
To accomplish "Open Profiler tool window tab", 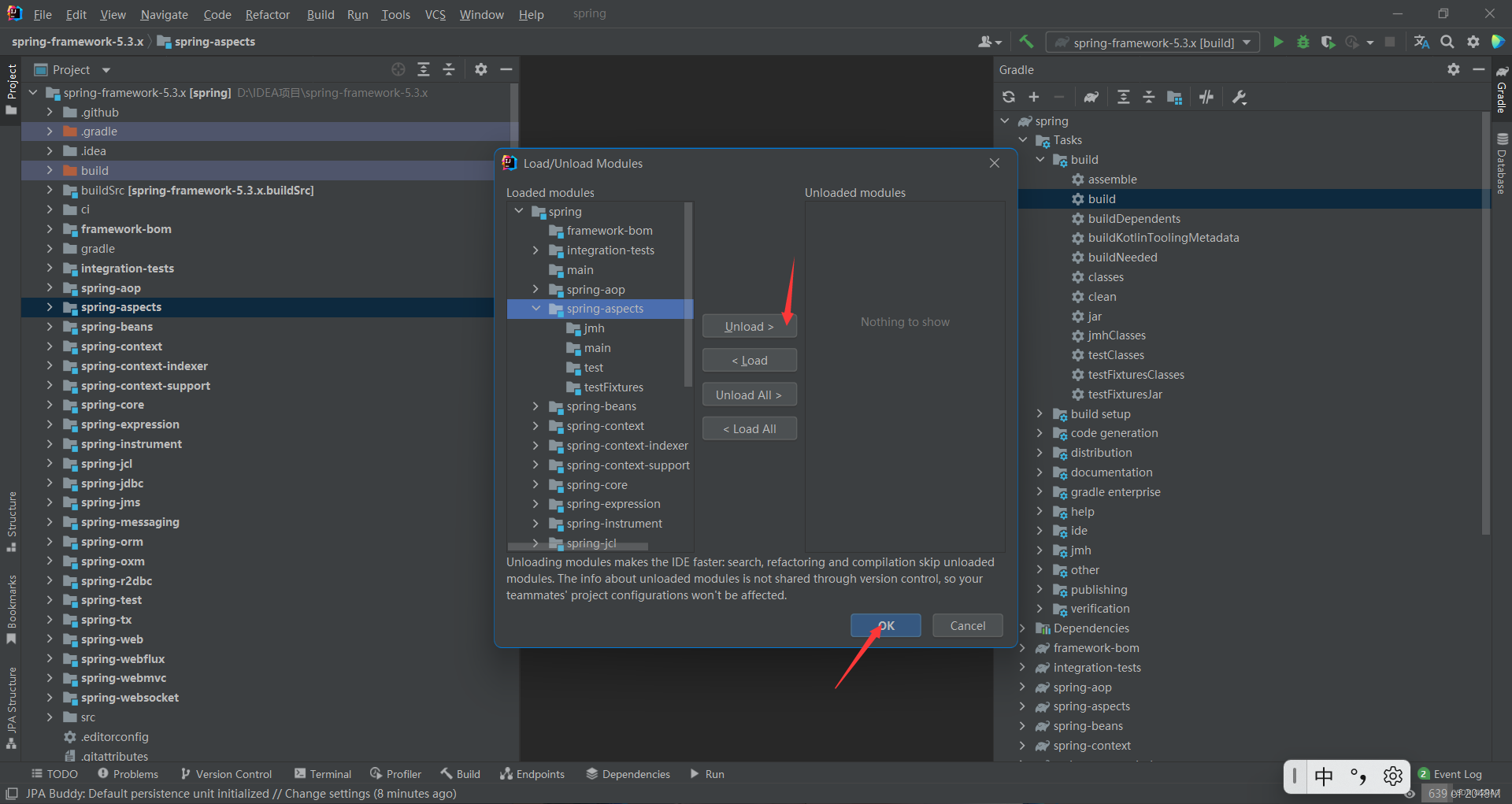I will [396, 774].
